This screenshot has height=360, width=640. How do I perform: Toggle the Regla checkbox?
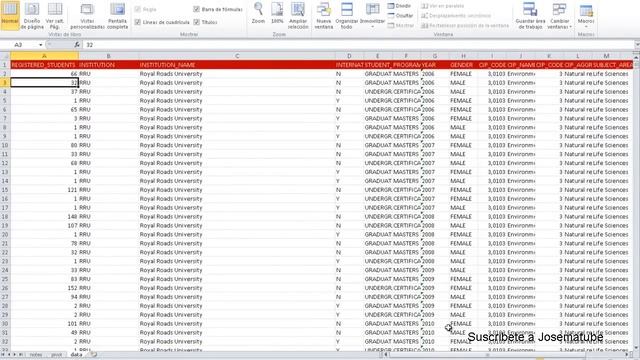[138, 9]
